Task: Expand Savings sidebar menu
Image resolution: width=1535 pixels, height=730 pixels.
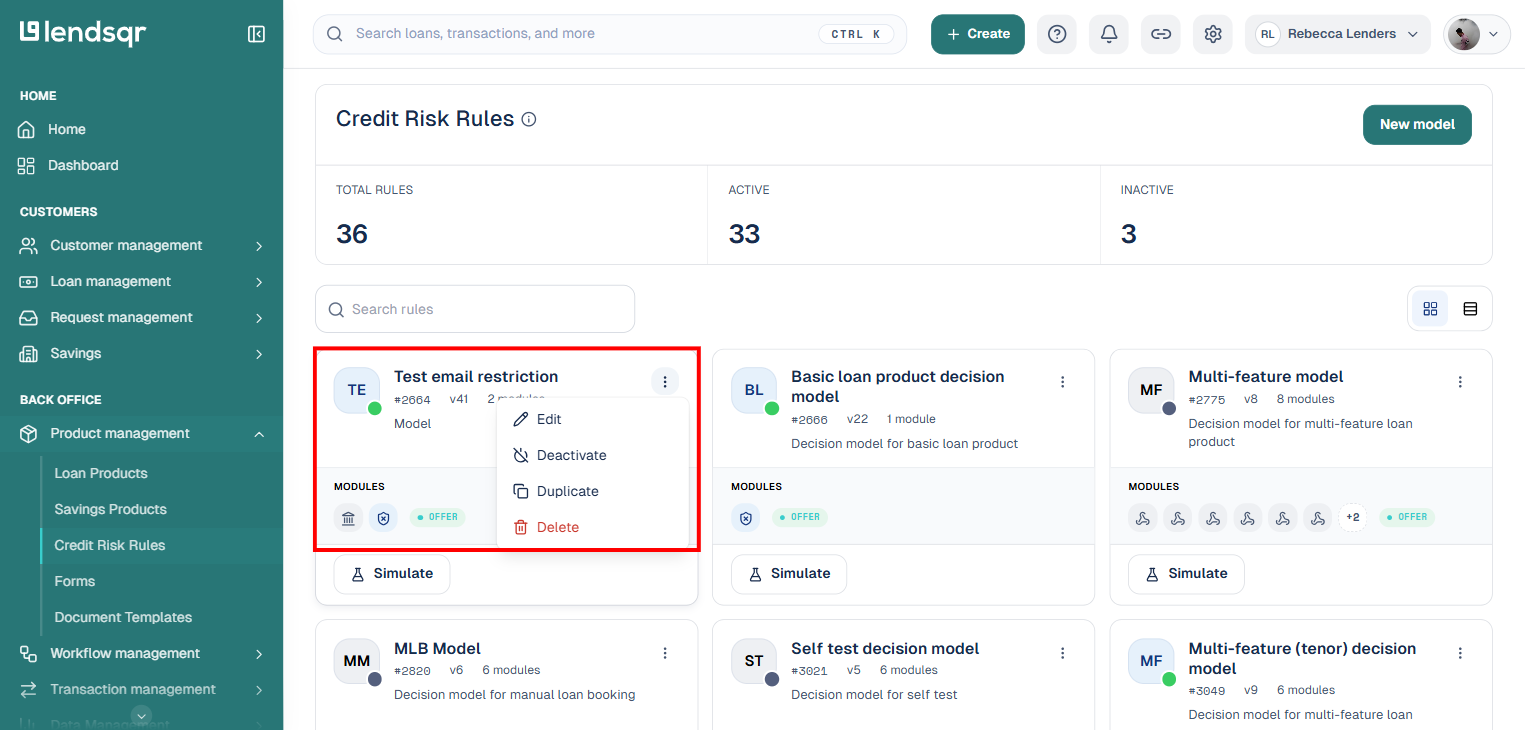Action: pyautogui.click(x=141, y=354)
